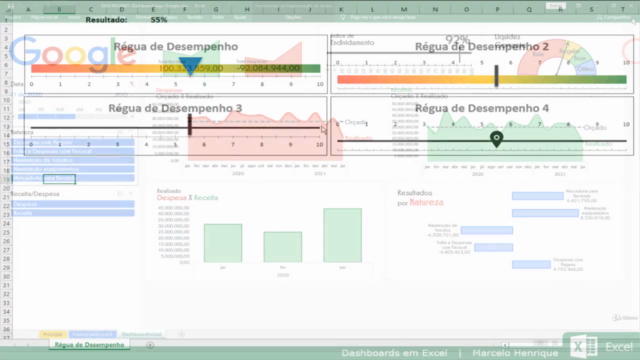Select Manutenção equipamentos slicer item
This screenshot has height=360, width=640.
coord(73,169)
